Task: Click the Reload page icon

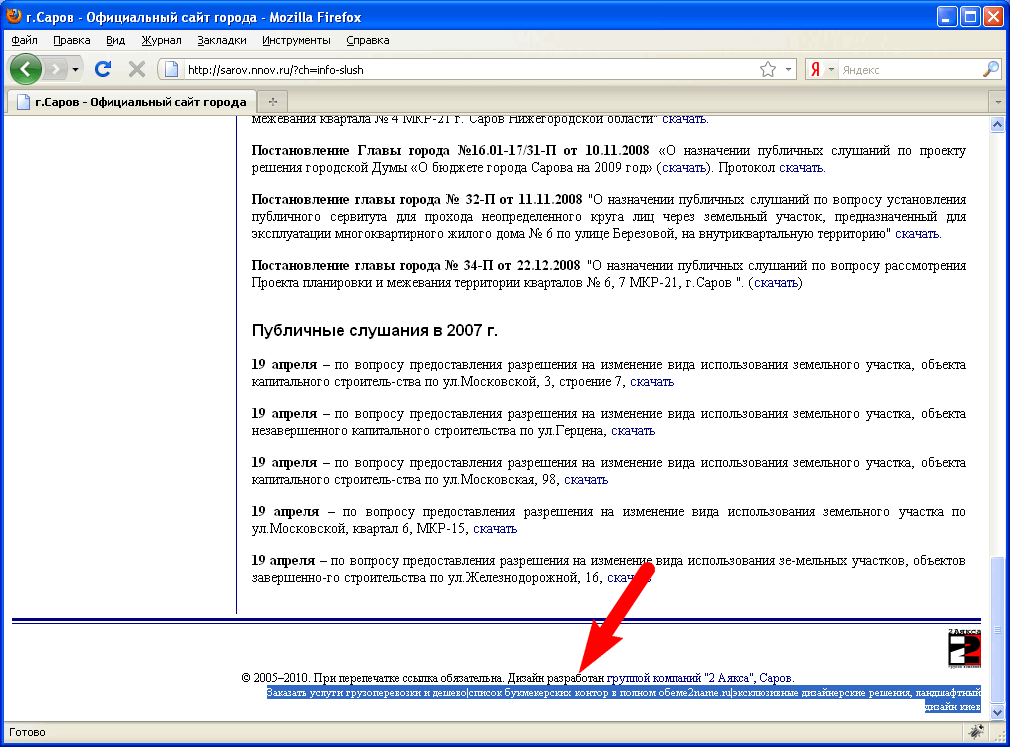Action: (102, 69)
